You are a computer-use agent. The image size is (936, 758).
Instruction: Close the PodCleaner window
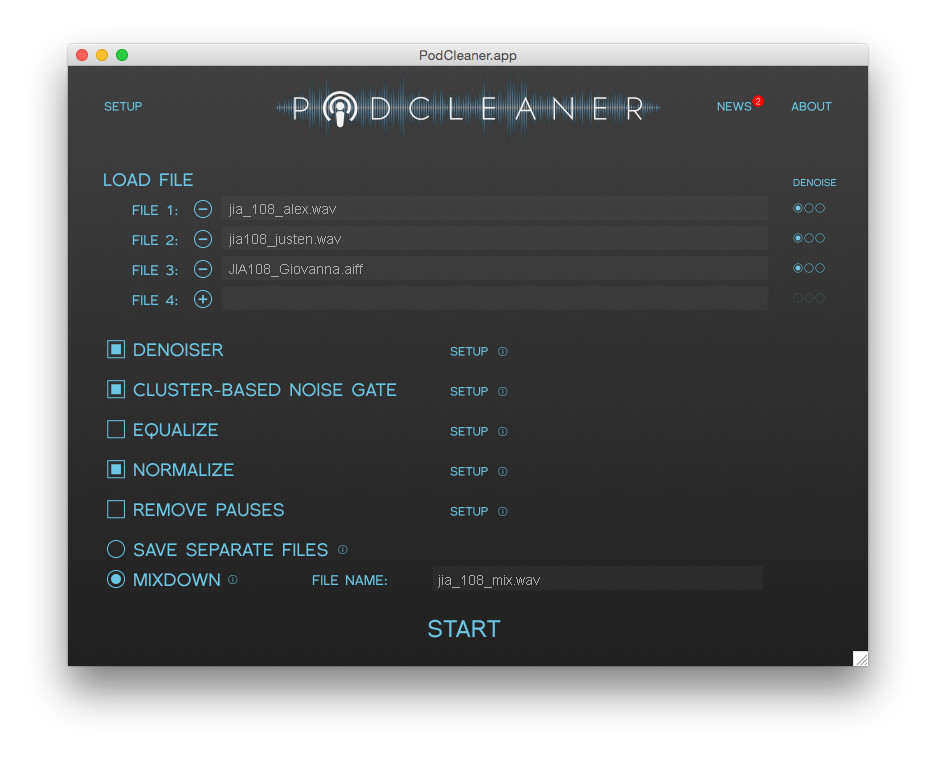[x=82, y=55]
